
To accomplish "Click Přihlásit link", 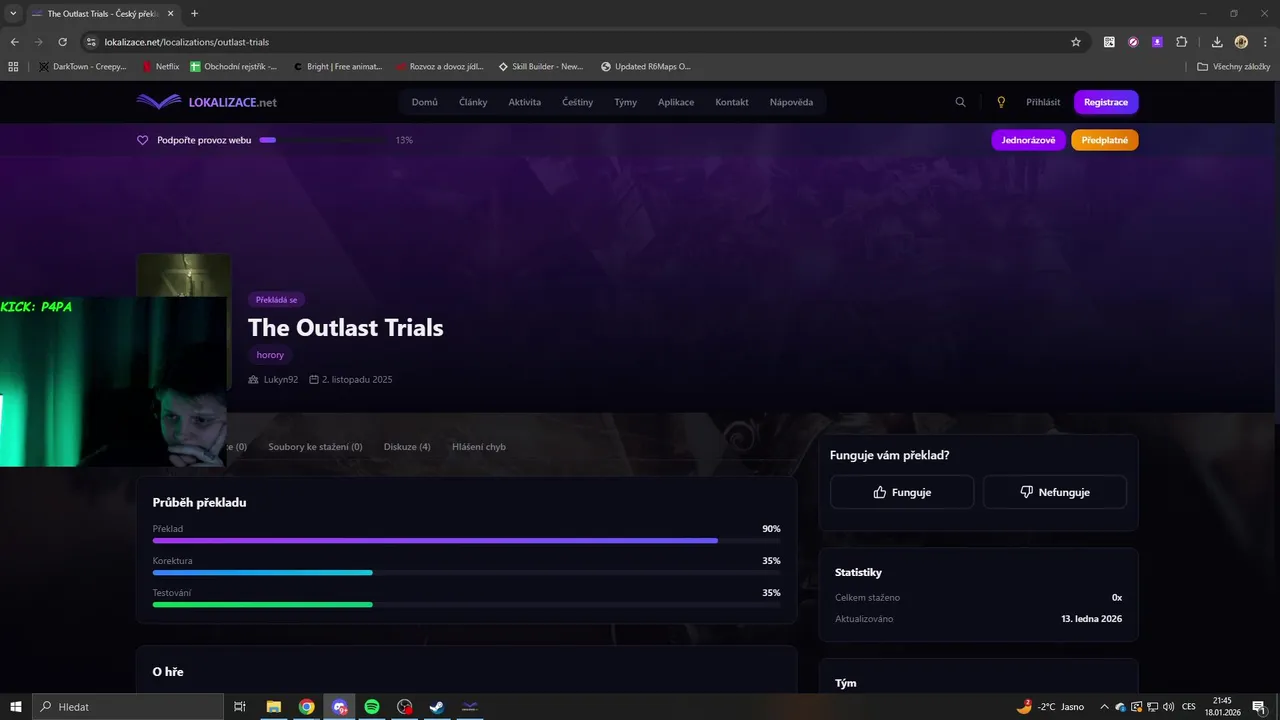I will (1043, 102).
